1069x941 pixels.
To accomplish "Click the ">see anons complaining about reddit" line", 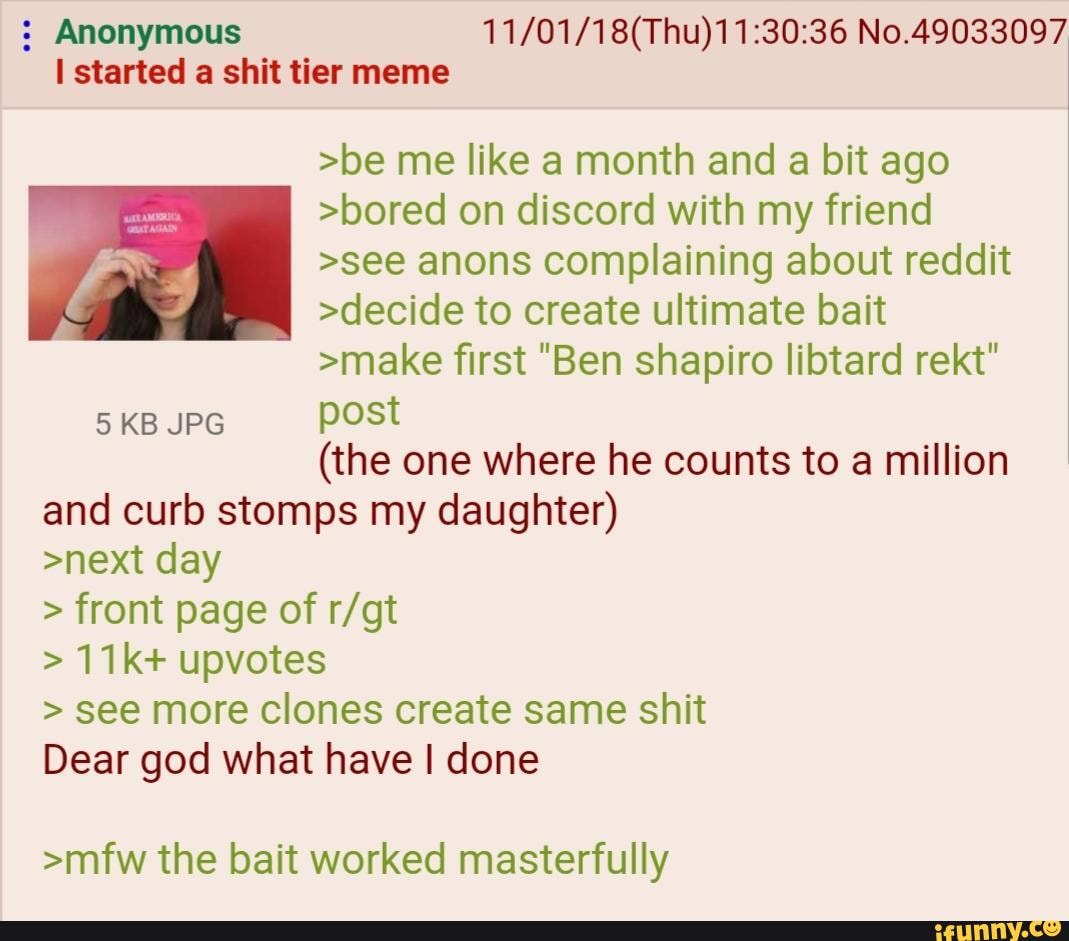I will tap(665, 262).
